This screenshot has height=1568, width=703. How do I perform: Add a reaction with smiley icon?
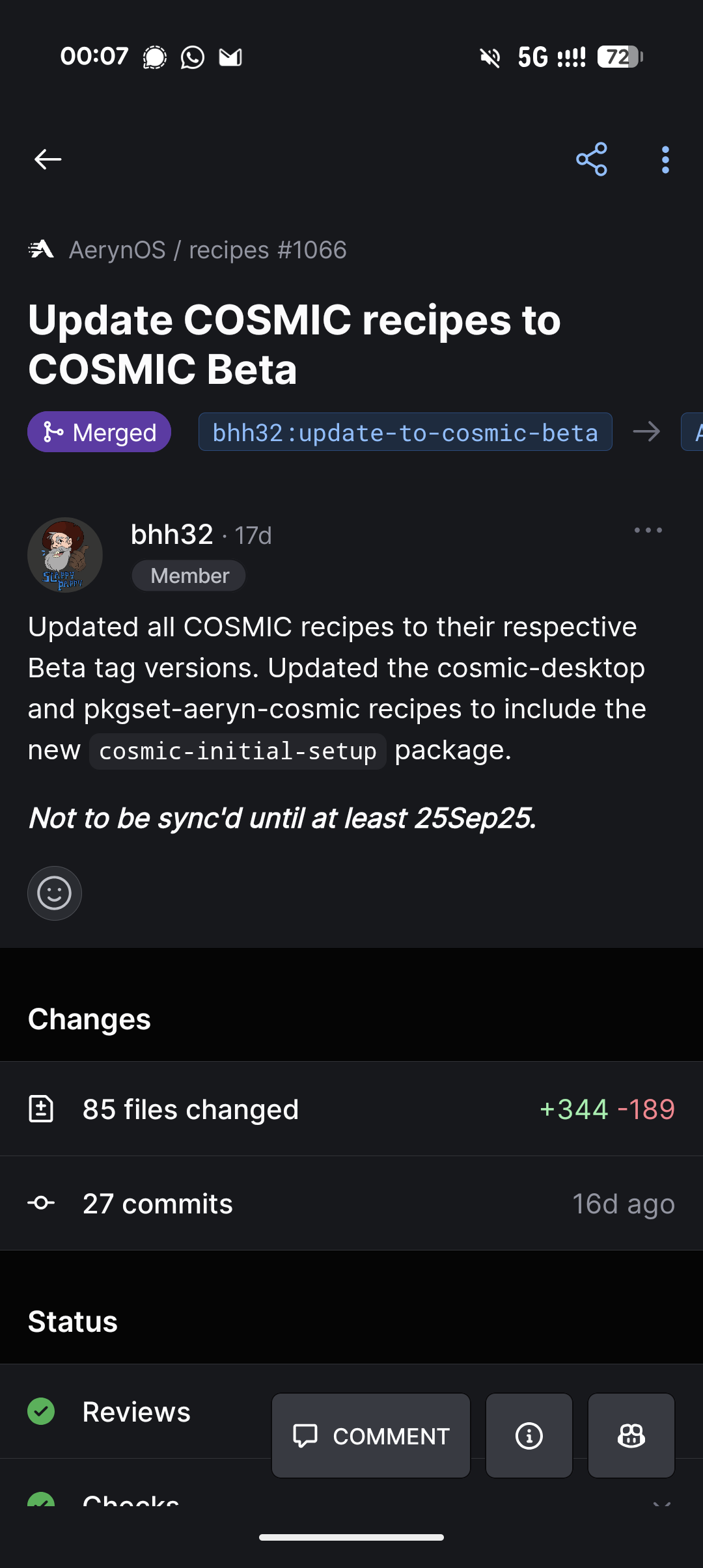click(x=55, y=893)
